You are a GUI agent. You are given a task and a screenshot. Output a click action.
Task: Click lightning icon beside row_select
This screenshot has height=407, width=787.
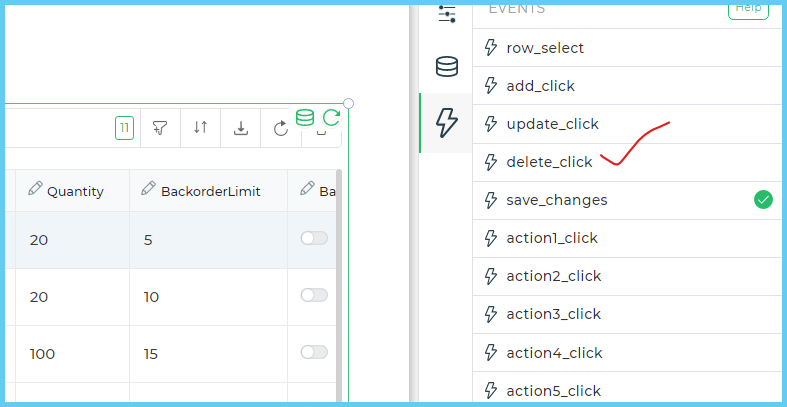(x=490, y=48)
